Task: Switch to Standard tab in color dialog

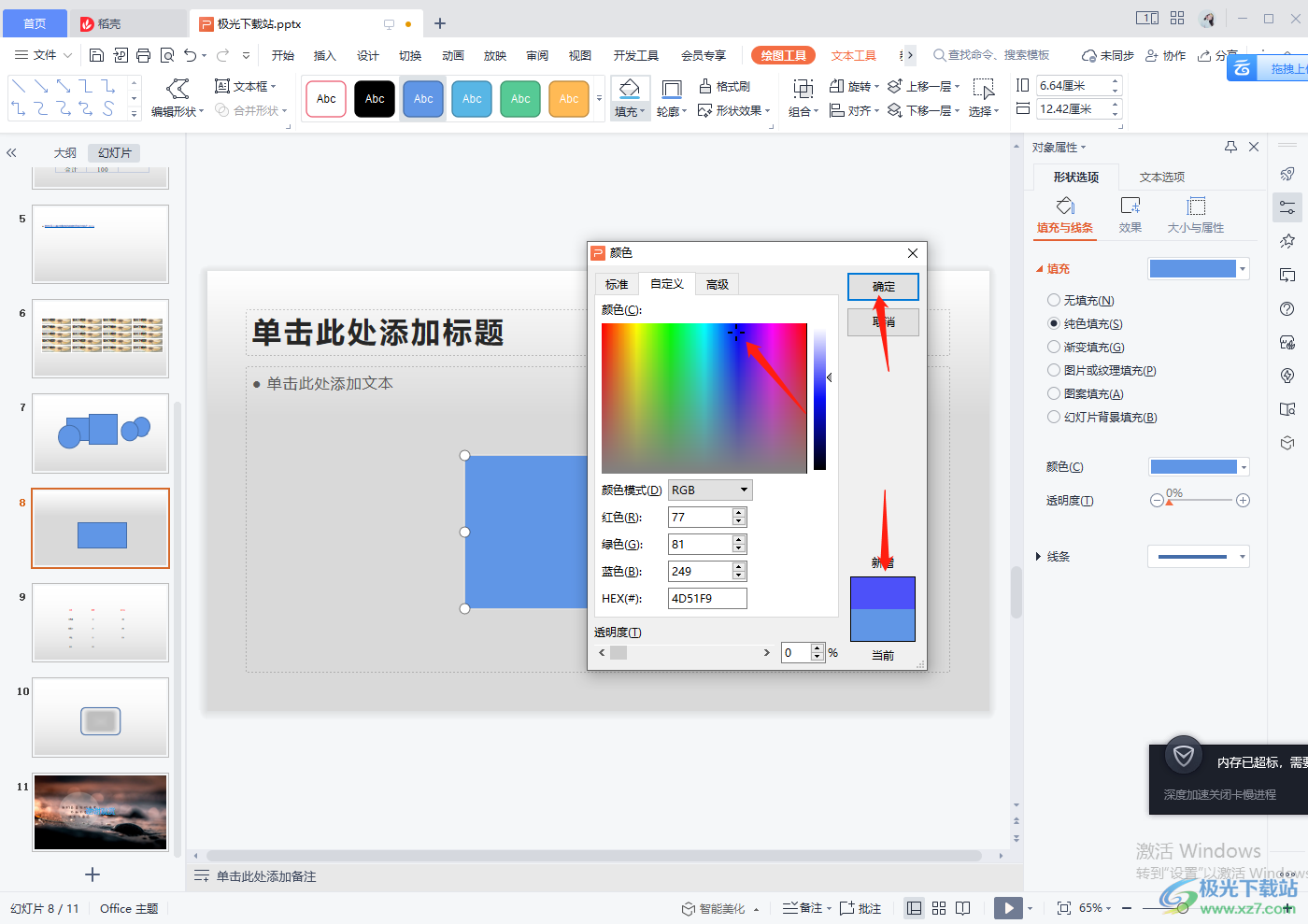Action: (x=617, y=284)
